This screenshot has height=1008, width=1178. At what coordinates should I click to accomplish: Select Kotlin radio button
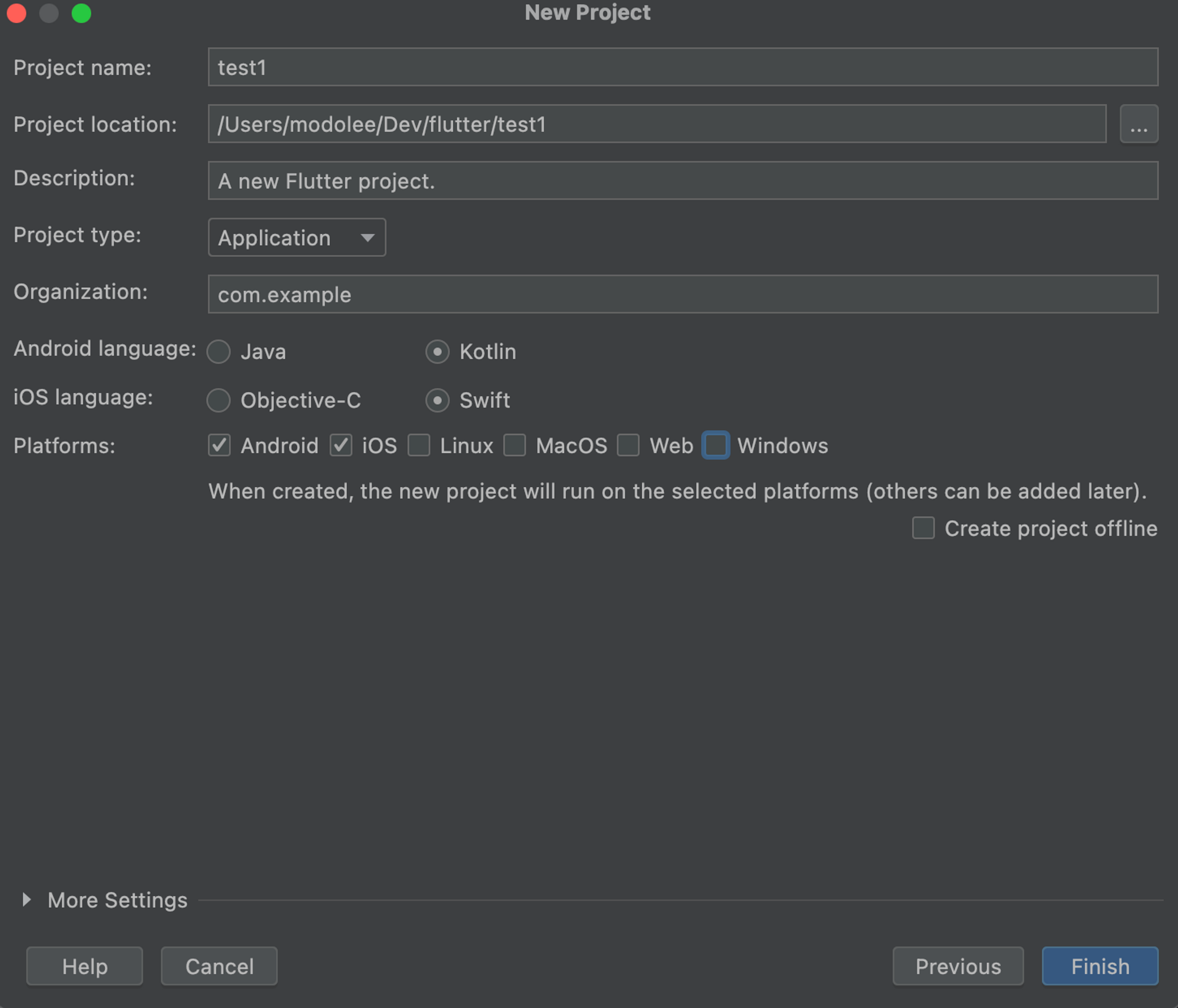pyautogui.click(x=437, y=352)
